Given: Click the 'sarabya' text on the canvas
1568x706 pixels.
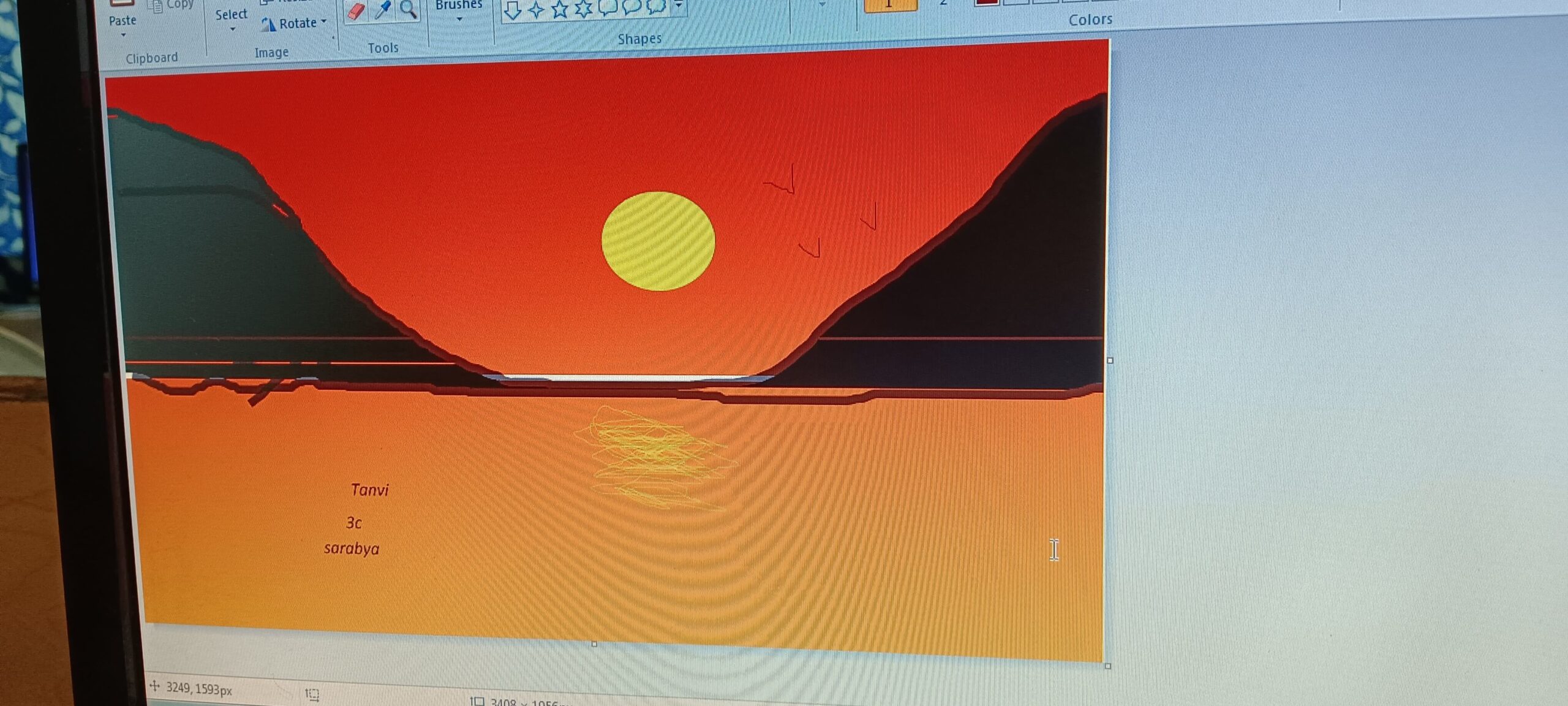Looking at the screenshot, I should (x=352, y=548).
